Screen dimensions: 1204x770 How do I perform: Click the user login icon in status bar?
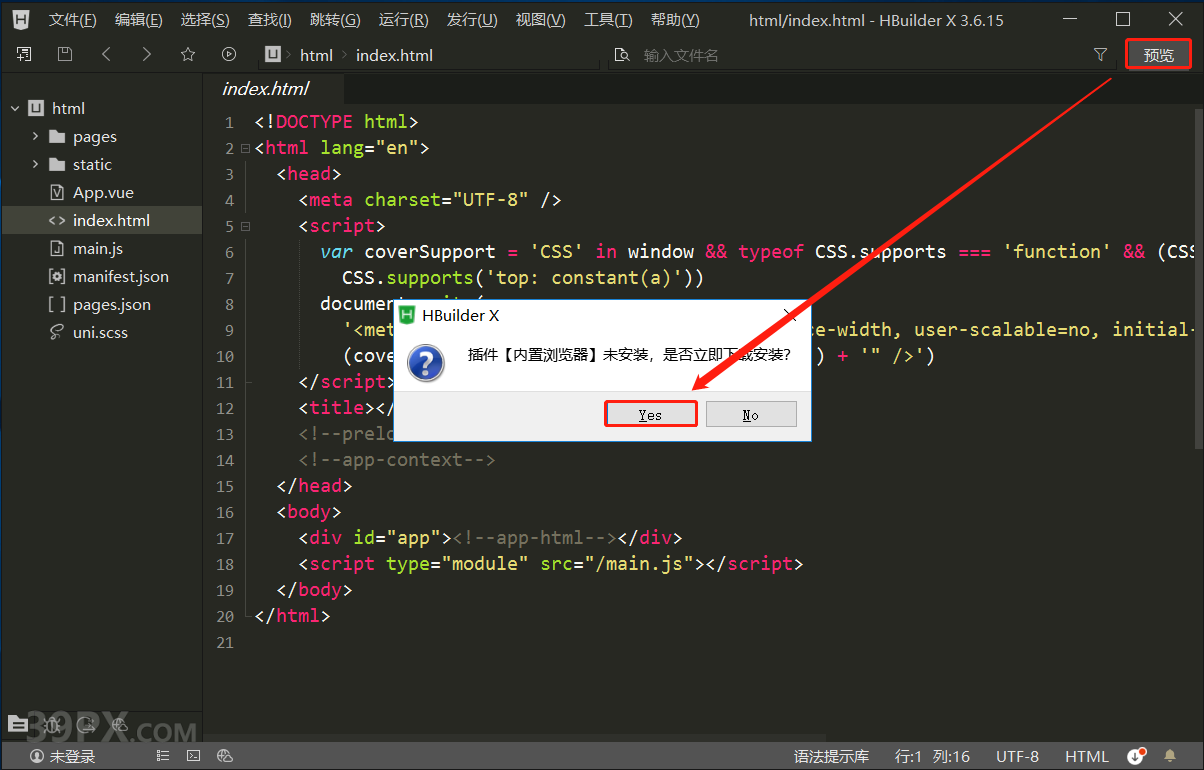tap(37, 756)
